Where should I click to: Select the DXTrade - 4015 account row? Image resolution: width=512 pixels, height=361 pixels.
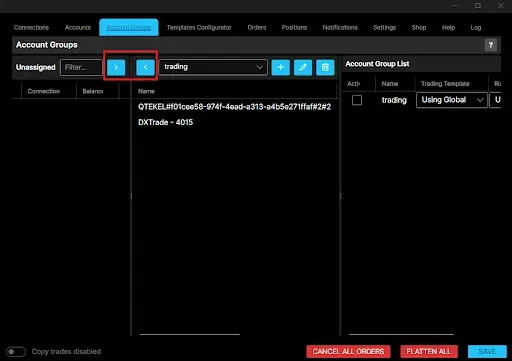coord(235,122)
